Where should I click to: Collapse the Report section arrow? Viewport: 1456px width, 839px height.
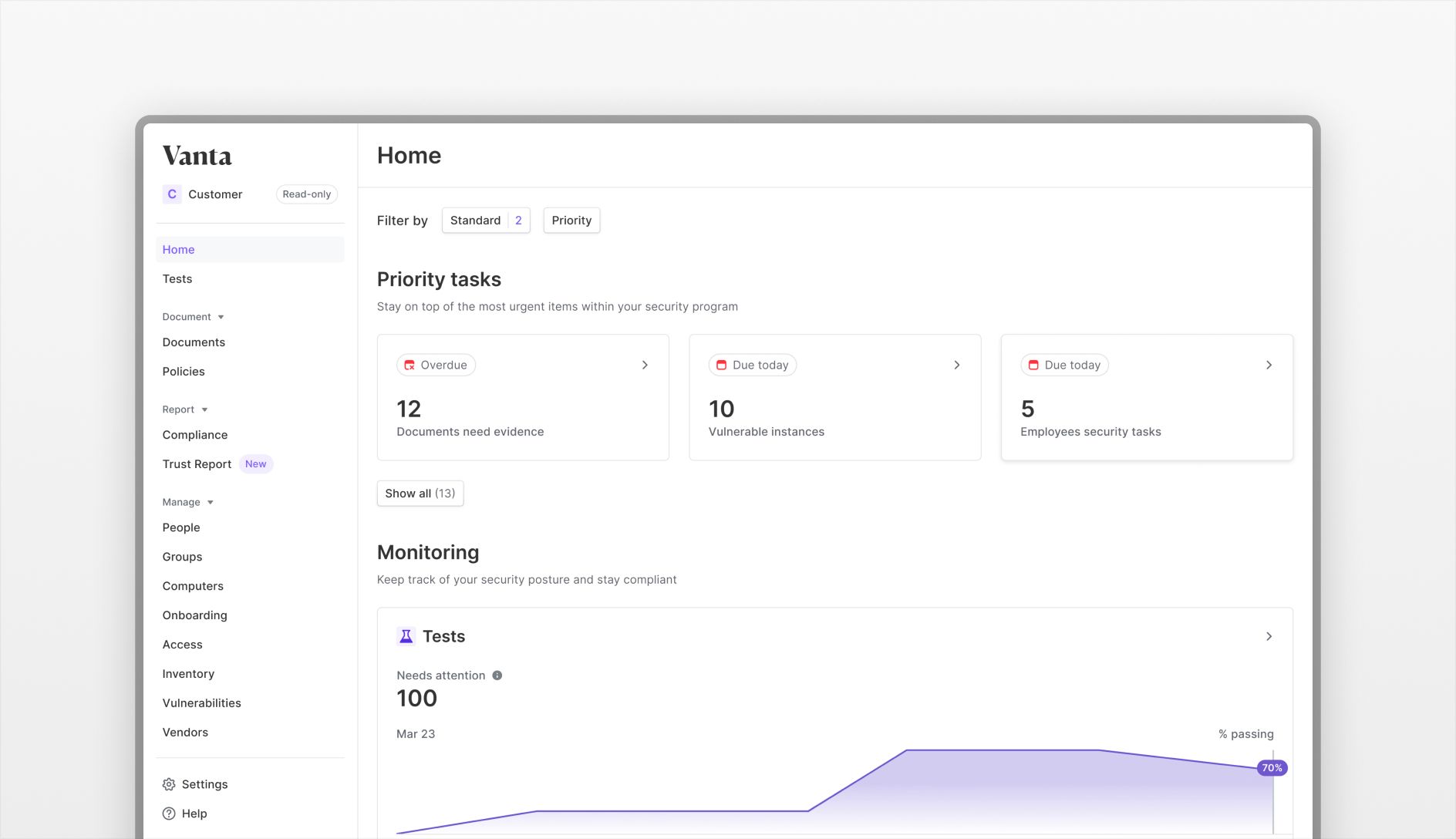(204, 409)
